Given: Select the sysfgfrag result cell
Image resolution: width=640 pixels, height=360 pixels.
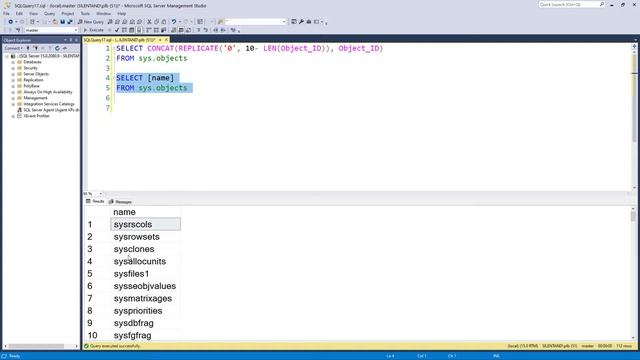Looking at the screenshot, I should 145,335.
